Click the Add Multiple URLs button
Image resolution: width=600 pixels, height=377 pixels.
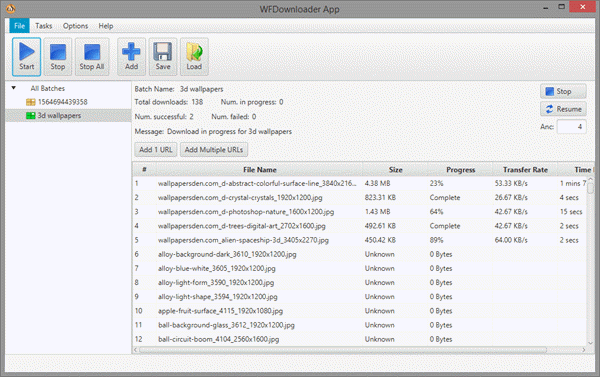214,150
